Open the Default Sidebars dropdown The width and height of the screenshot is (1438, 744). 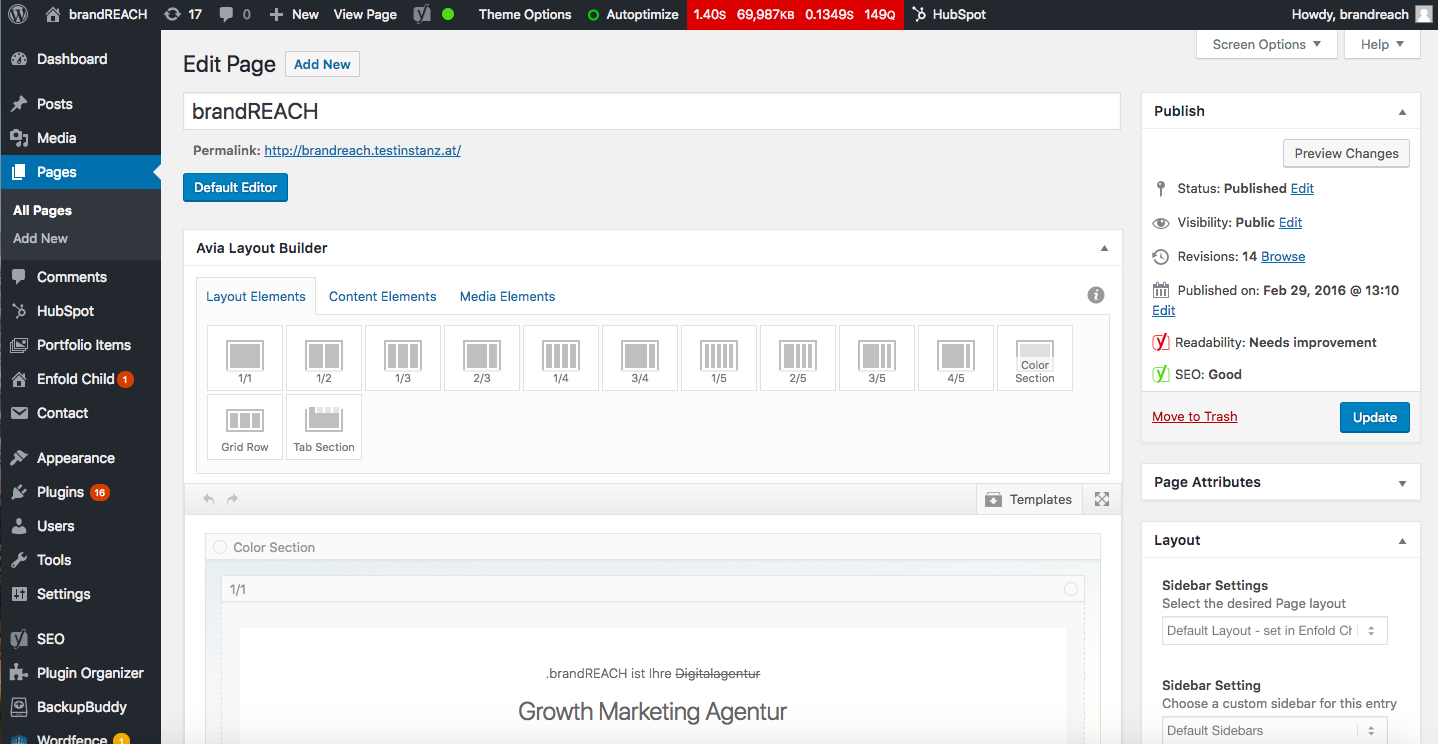click(1275, 731)
